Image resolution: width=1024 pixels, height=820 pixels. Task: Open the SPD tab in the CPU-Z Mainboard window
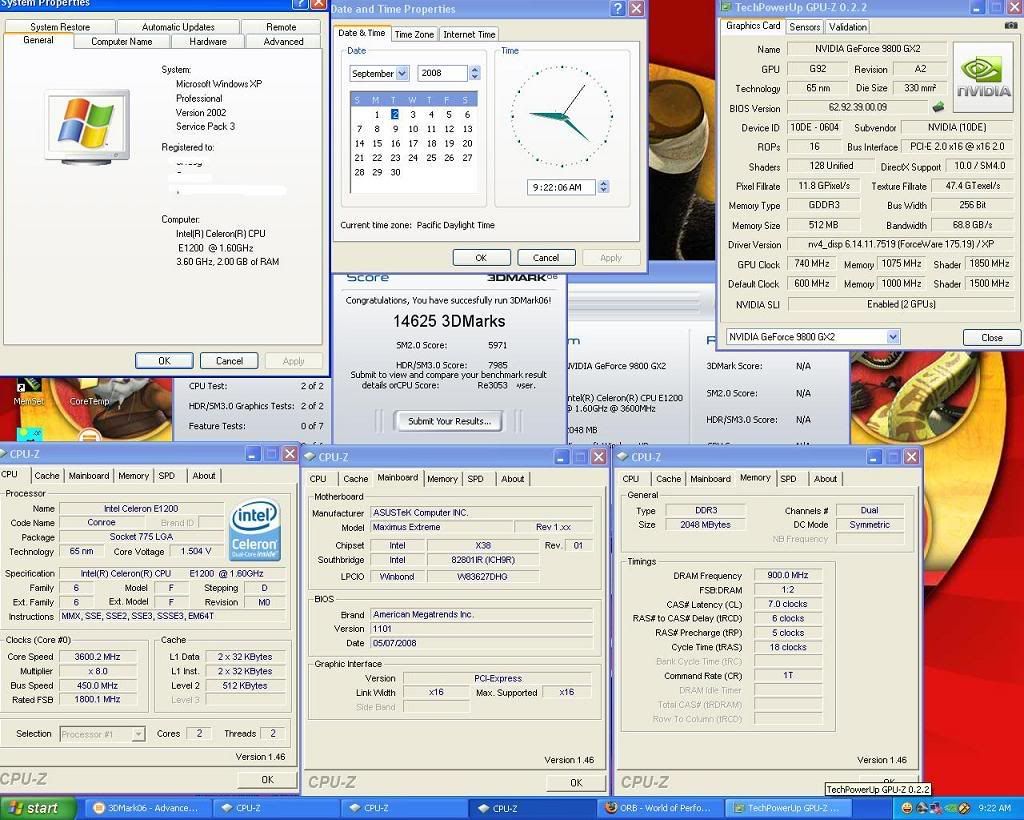coord(475,479)
